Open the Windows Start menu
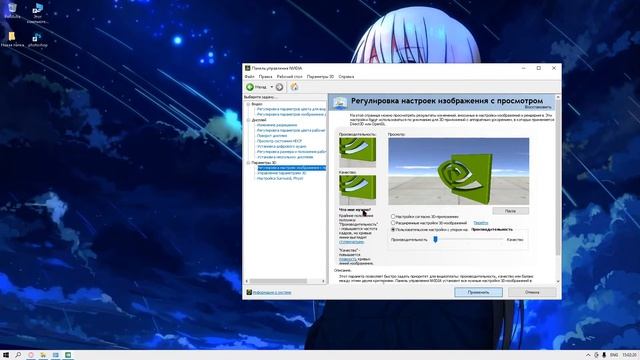This screenshot has width=640, height=360. coord(6,355)
